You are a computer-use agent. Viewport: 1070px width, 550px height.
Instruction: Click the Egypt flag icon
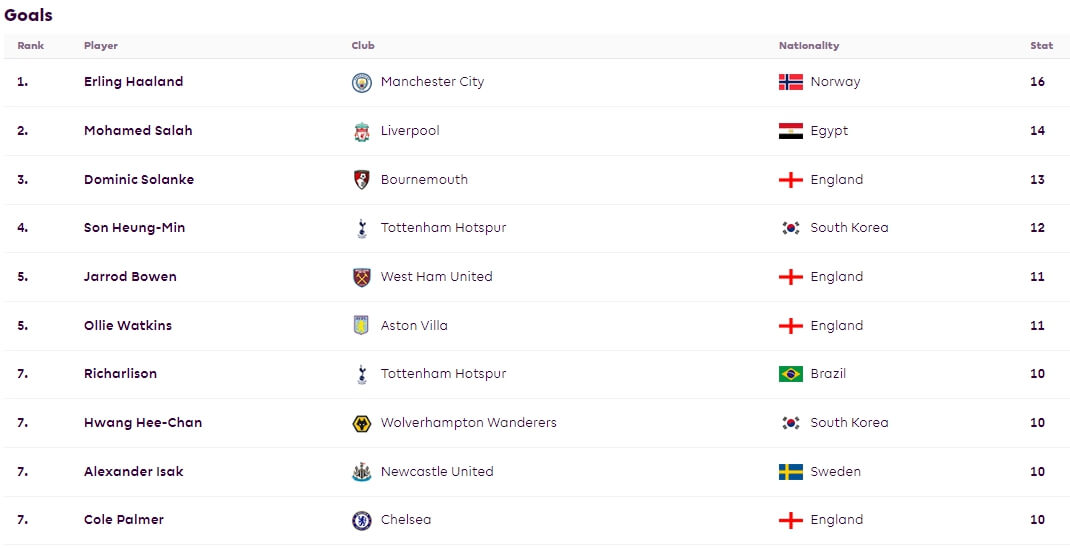pos(791,131)
